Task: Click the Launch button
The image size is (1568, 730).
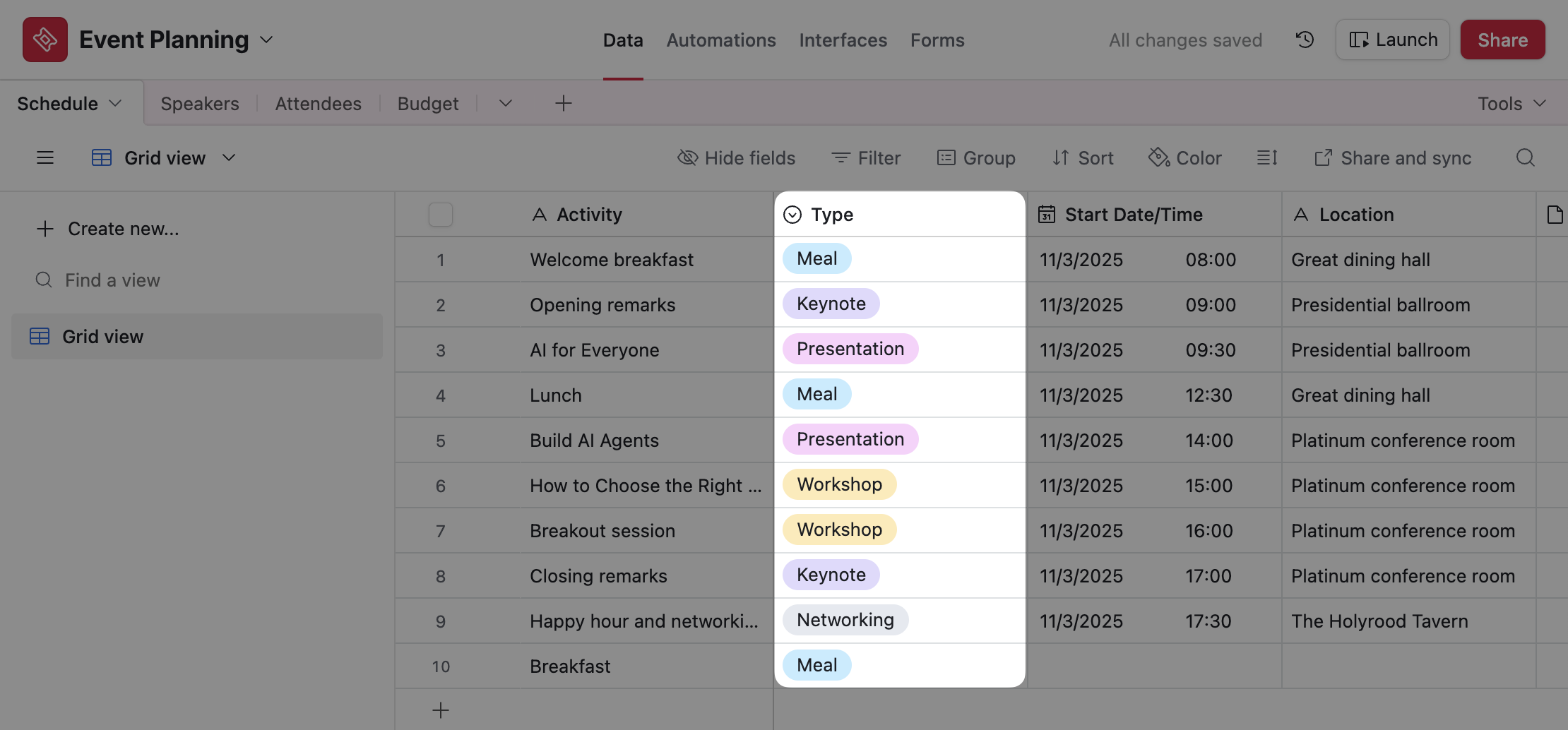Action: coord(1392,40)
